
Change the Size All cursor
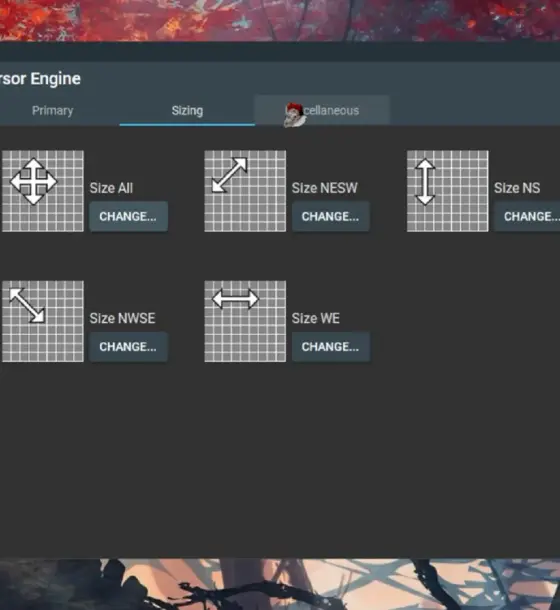(128, 216)
